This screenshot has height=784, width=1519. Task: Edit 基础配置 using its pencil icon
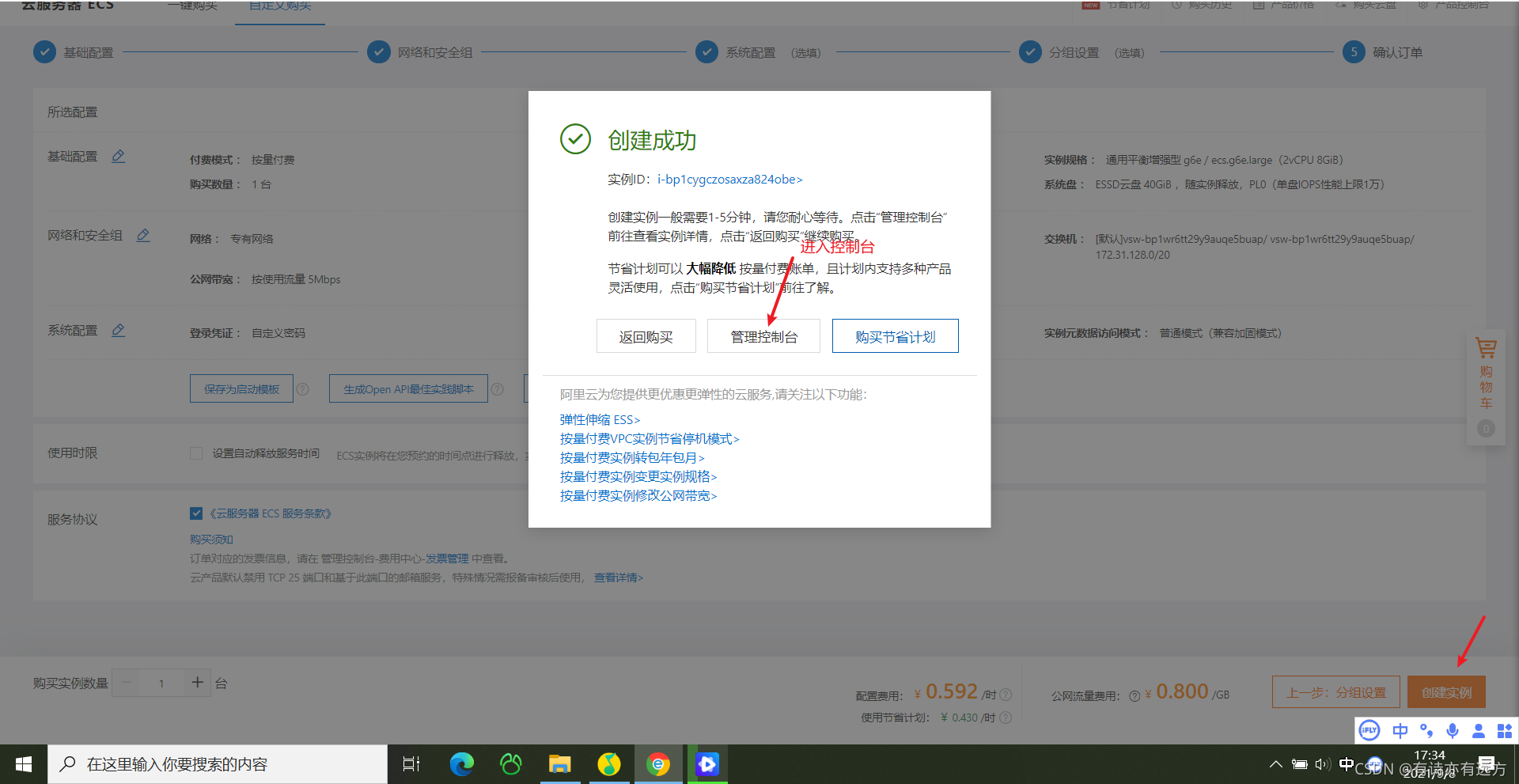pyautogui.click(x=119, y=156)
